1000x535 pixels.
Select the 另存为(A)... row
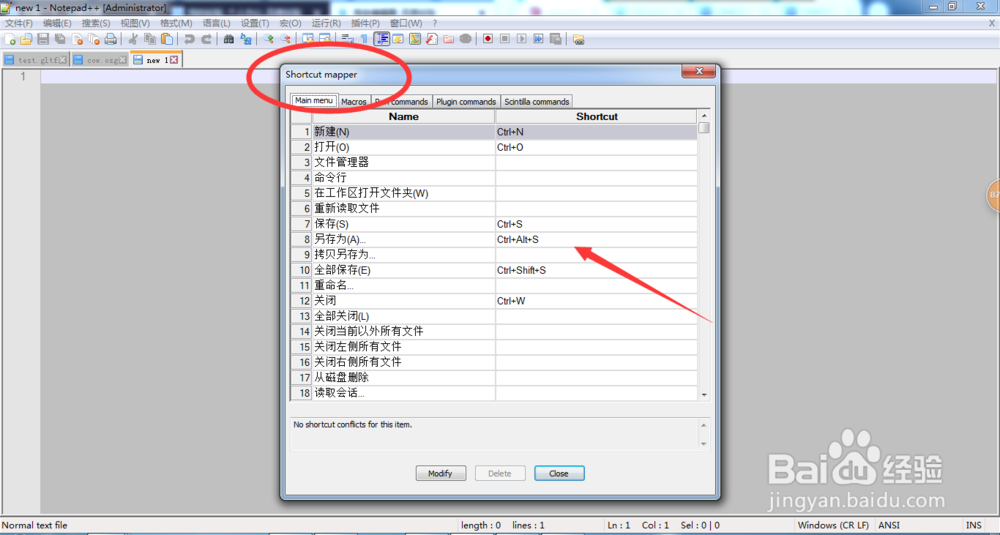pos(494,239)
